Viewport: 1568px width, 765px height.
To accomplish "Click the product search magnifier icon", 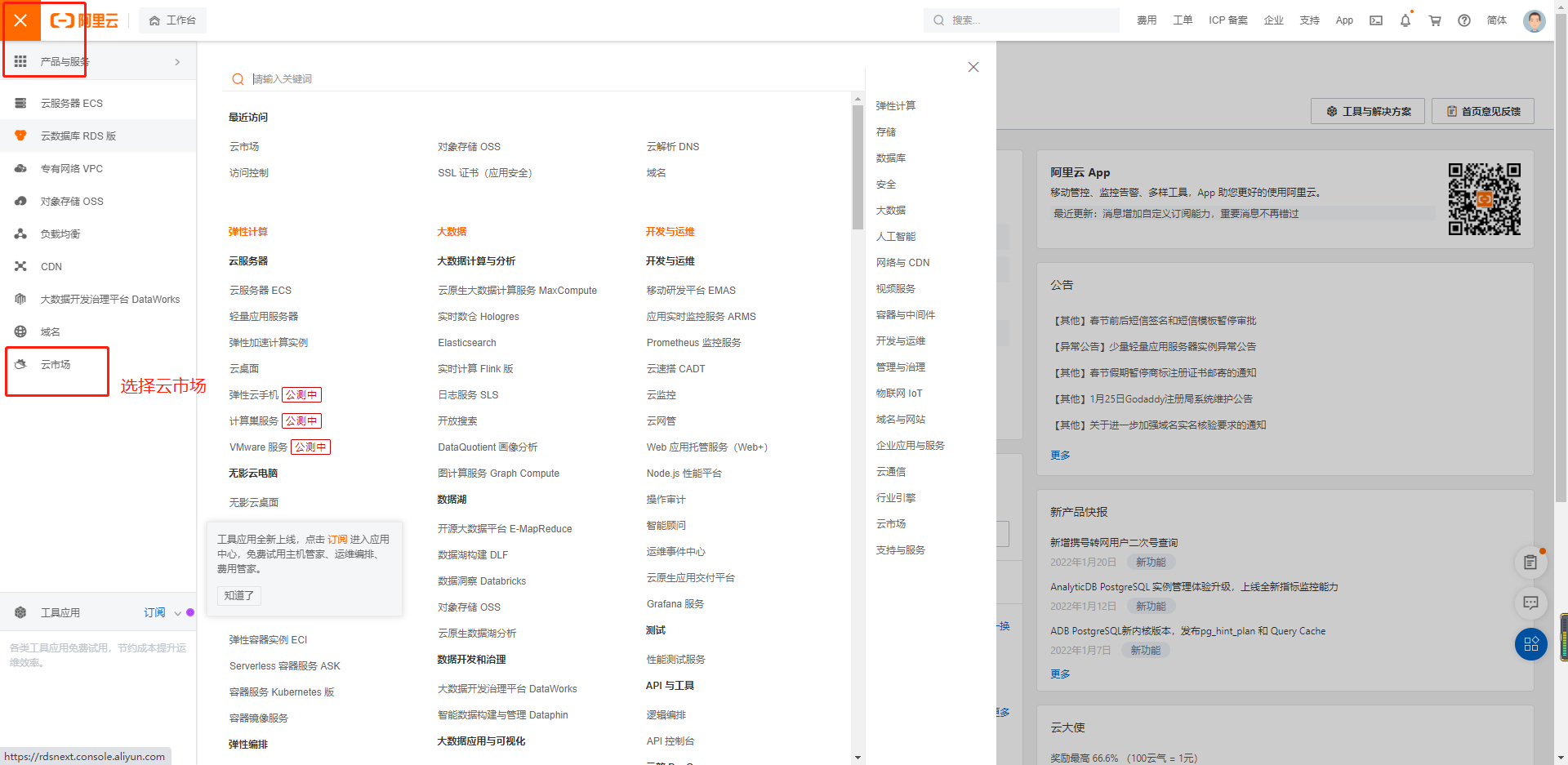I will [x=238, y=79].
